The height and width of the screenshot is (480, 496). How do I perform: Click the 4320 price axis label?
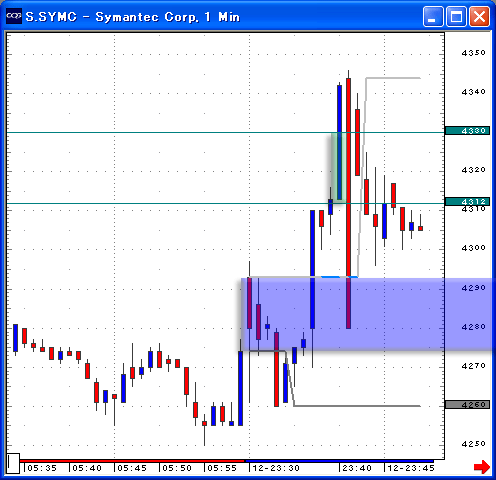click(473, 170)
